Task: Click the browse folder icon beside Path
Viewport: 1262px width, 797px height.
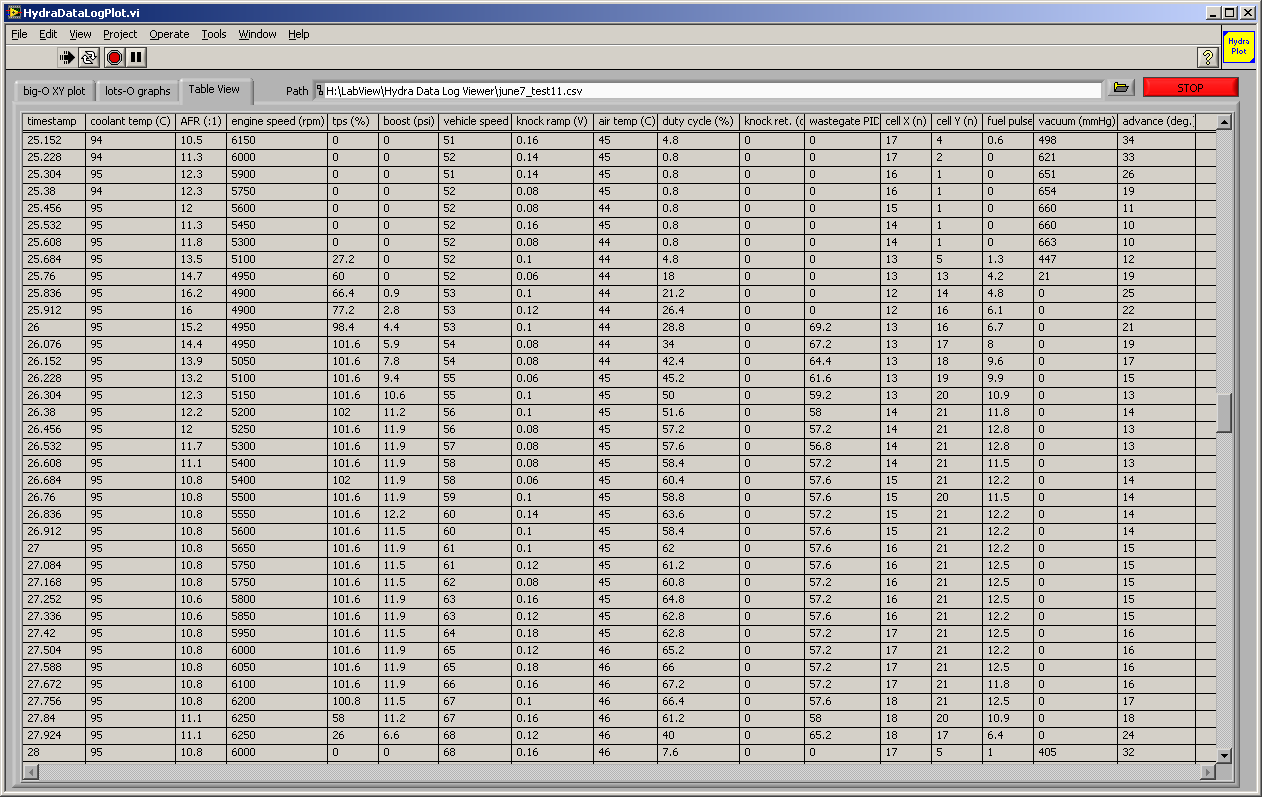Action: (1121, 88)
